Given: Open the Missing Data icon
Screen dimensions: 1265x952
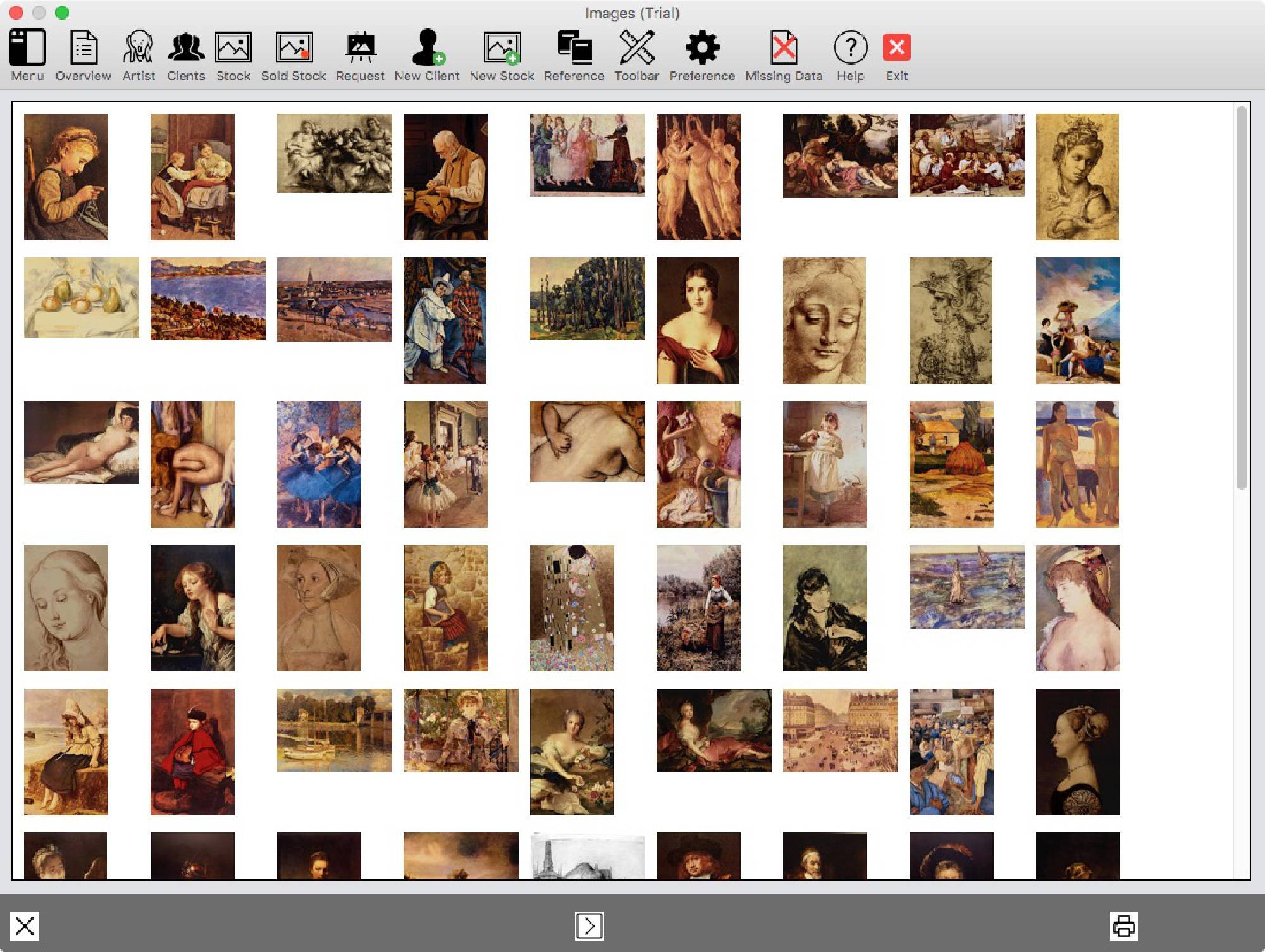Looking at the screenshot, I should pyautogui.click(x=784, y=47).
